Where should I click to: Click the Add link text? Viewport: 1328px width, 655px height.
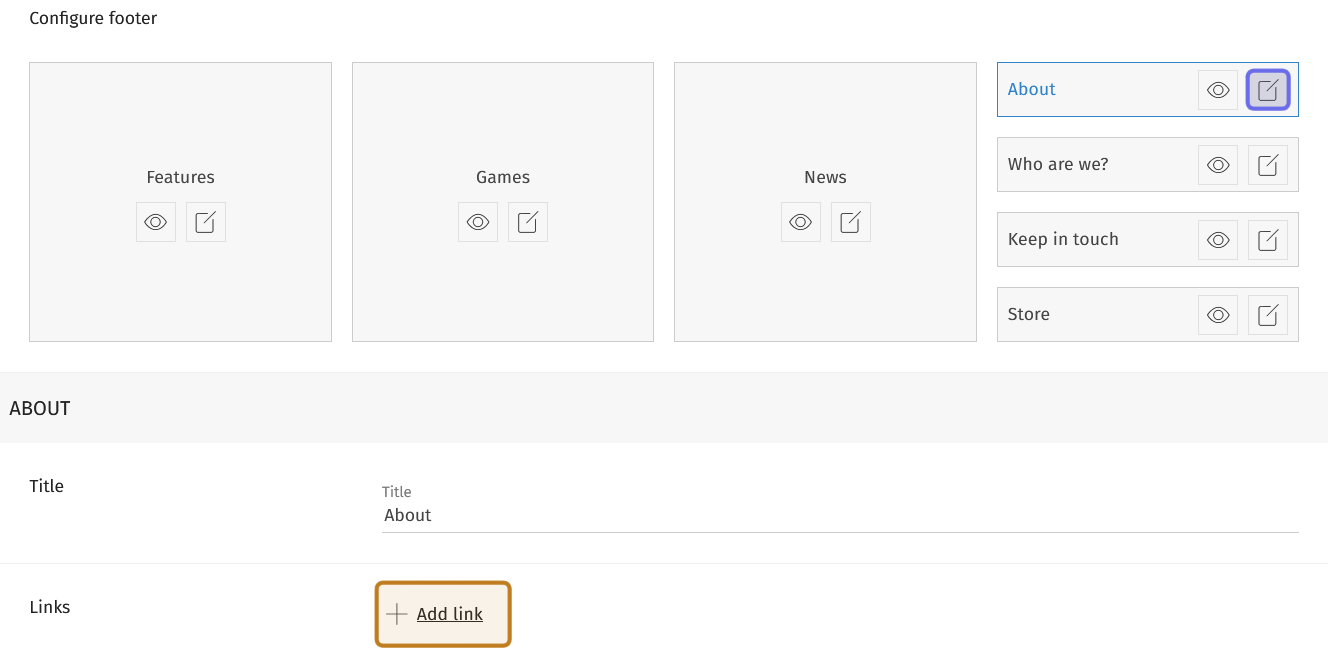coord(450,614)
